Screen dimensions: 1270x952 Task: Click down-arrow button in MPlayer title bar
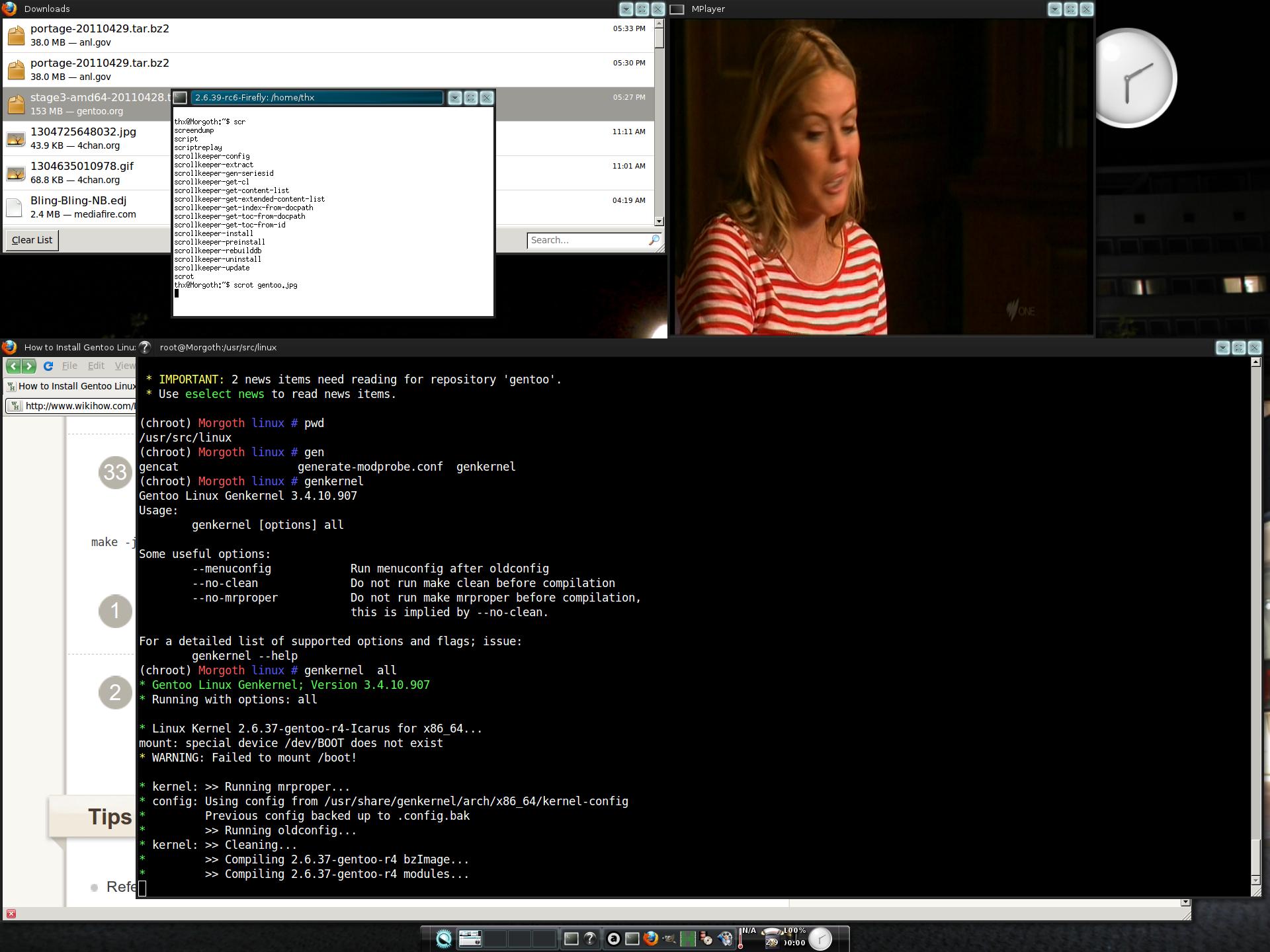pos(1055,9)
